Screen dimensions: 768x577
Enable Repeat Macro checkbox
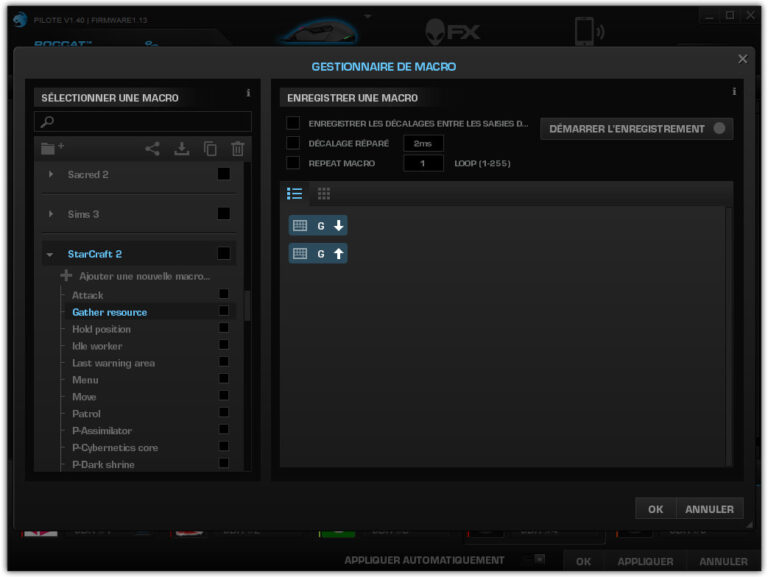(293, 163)
